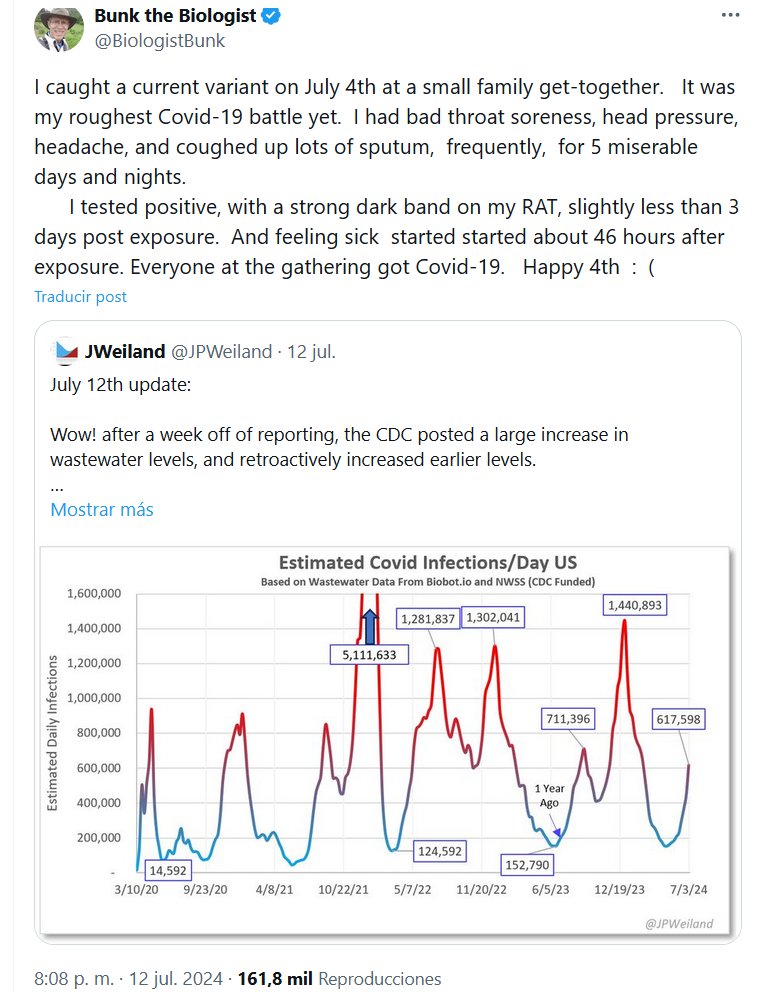760x992 pixels.
Task: Click the "Traducir post" link
Action: [80, 296]
